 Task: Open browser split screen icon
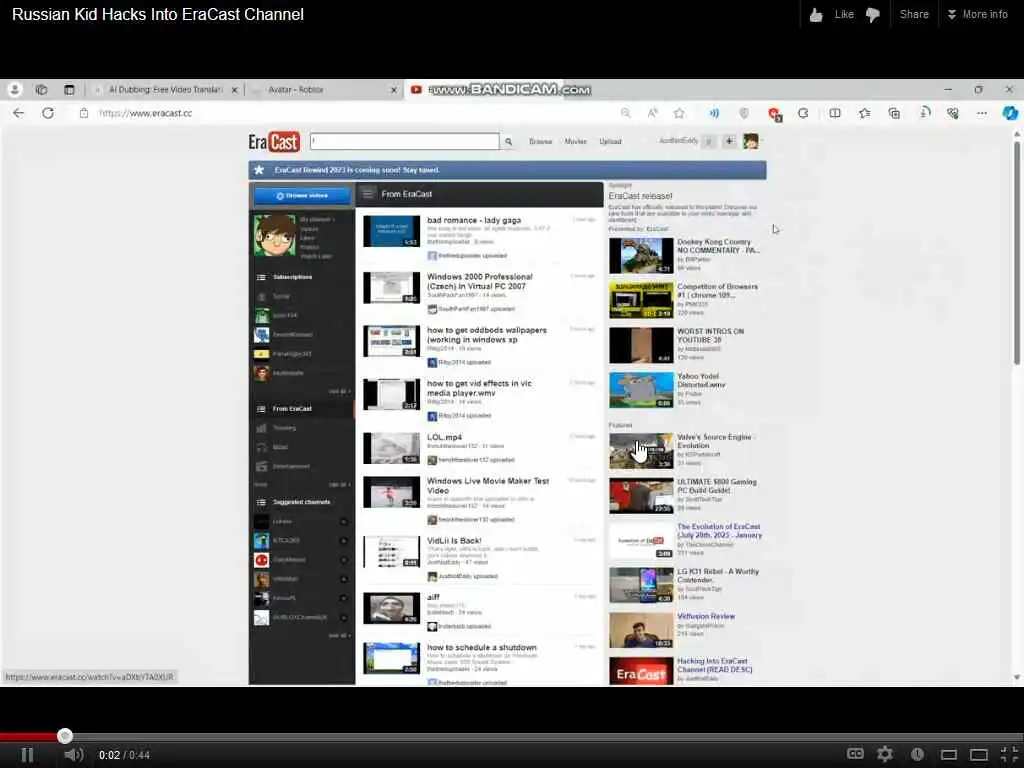tap(835, 113)
